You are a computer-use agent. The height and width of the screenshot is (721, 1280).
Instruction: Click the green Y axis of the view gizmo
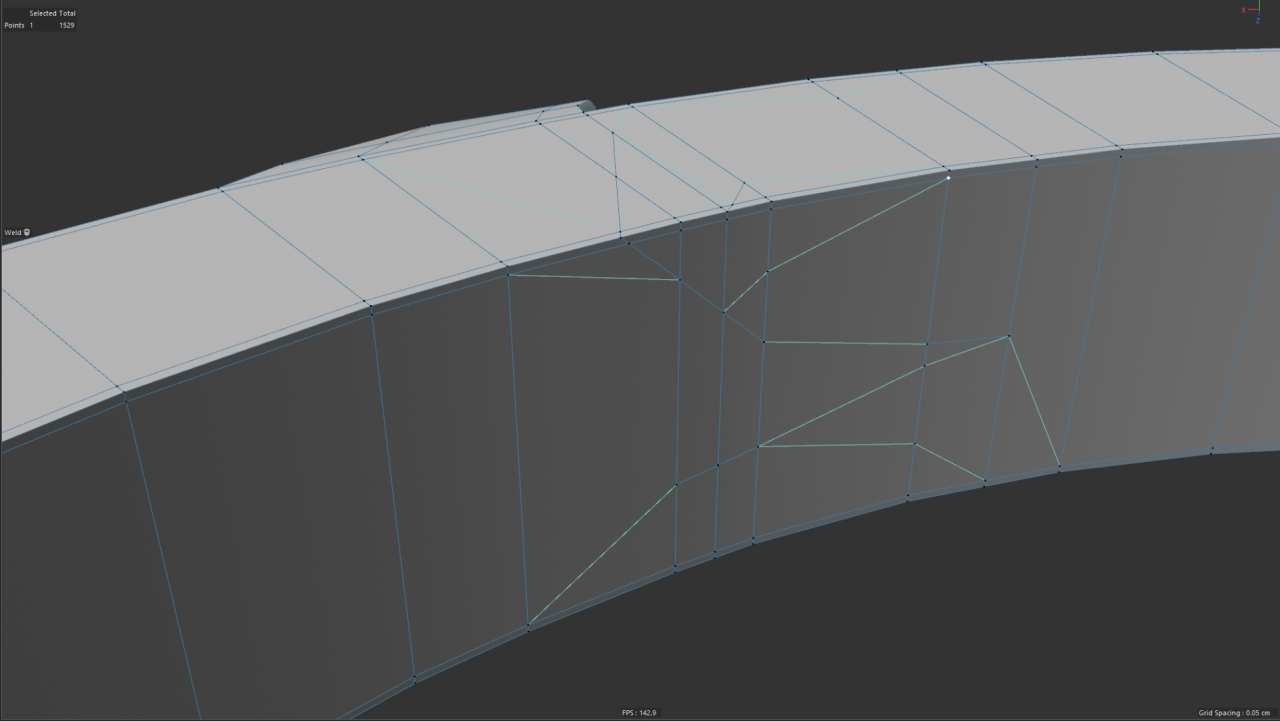(1259, 2)
